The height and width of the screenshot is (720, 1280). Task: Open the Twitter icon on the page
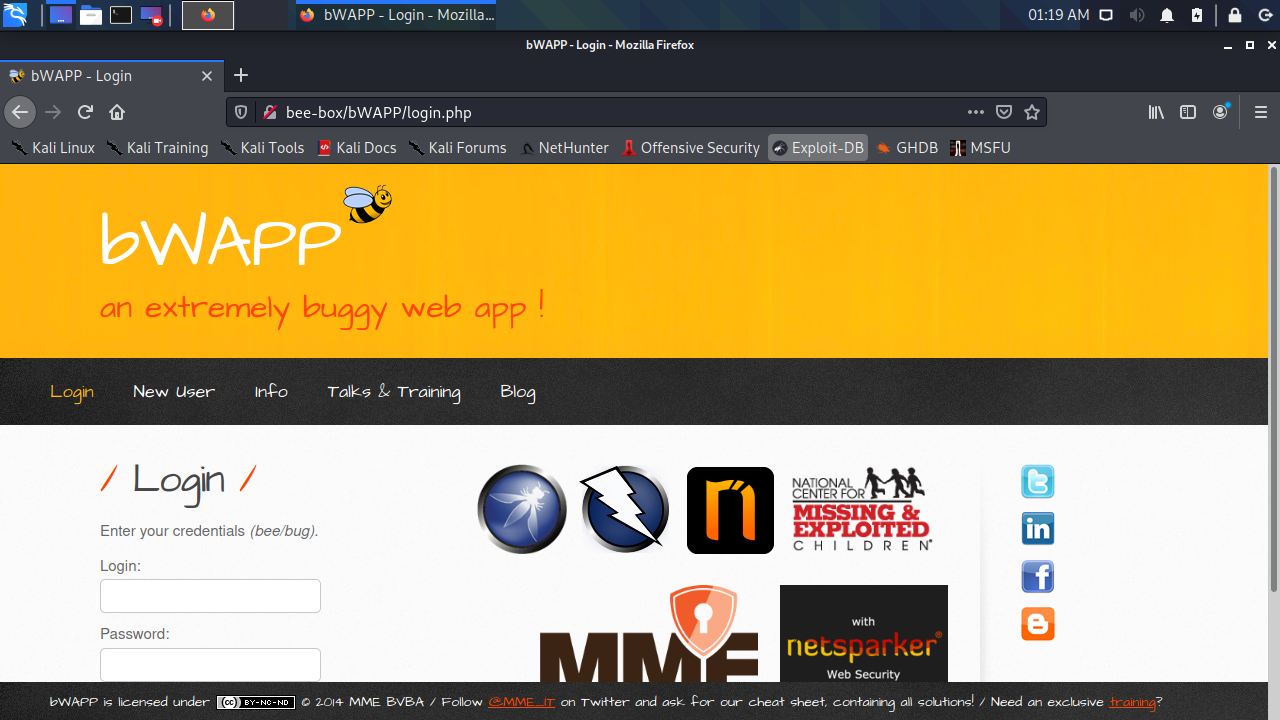point(1038,481)
